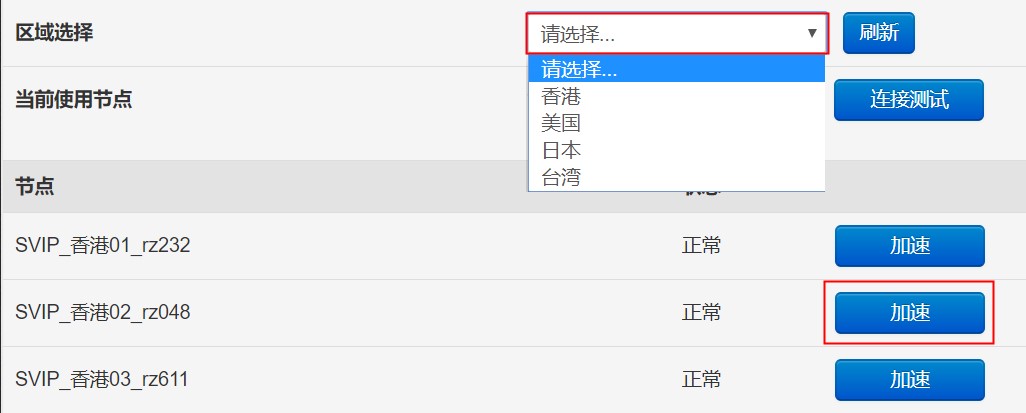Click 加速 for SVIP_香港03_rz611

pyautogui.click(x=910, y=380)
